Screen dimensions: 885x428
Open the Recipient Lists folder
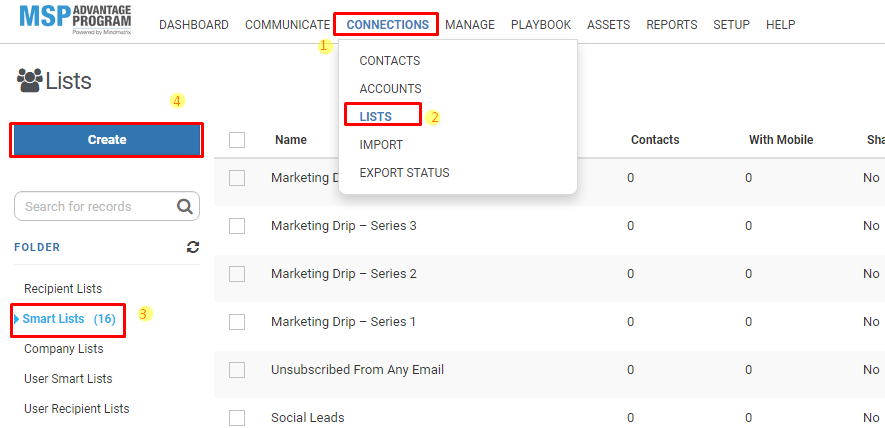[63, 289]
